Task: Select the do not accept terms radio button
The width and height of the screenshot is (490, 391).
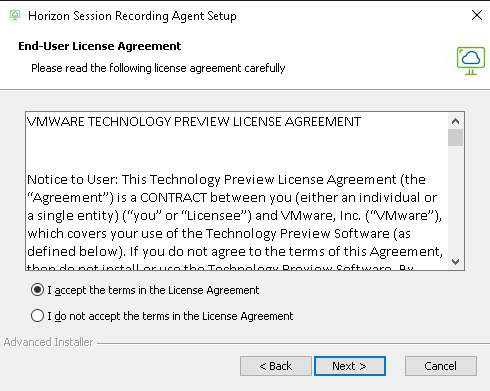Action: pyautogui.click(x=37, y=316)
